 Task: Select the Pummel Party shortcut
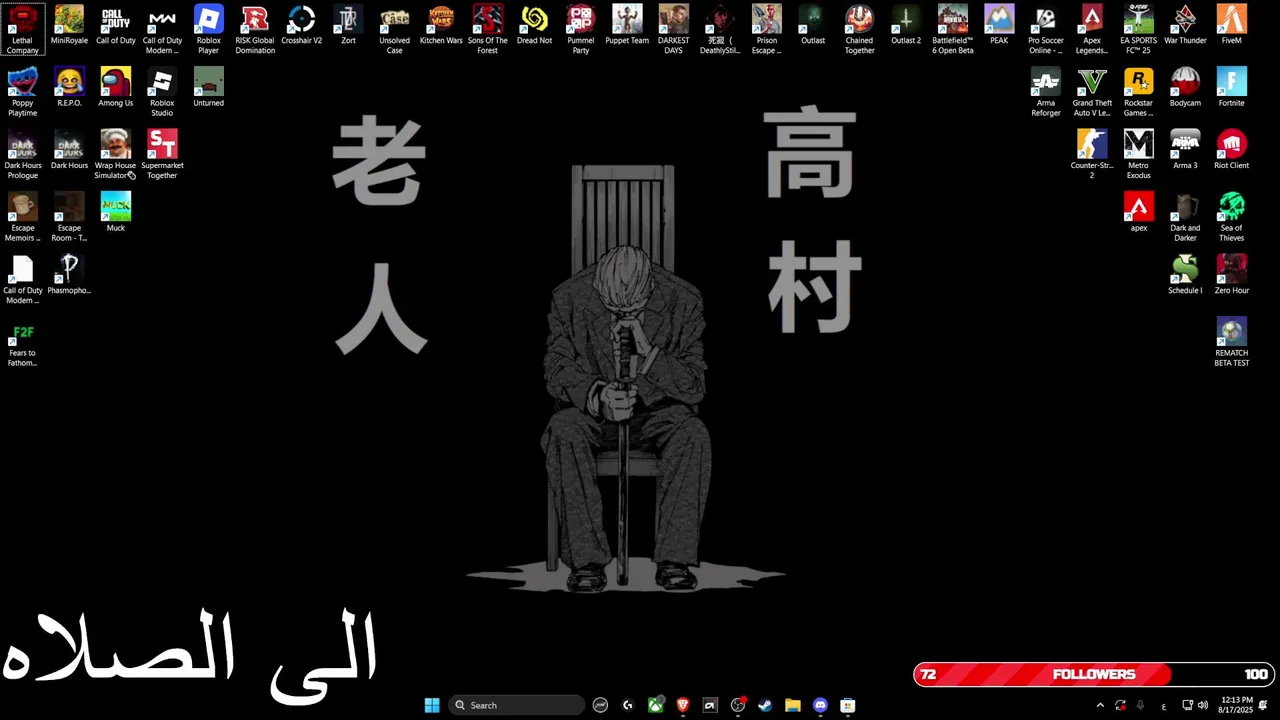click(580, 30)
